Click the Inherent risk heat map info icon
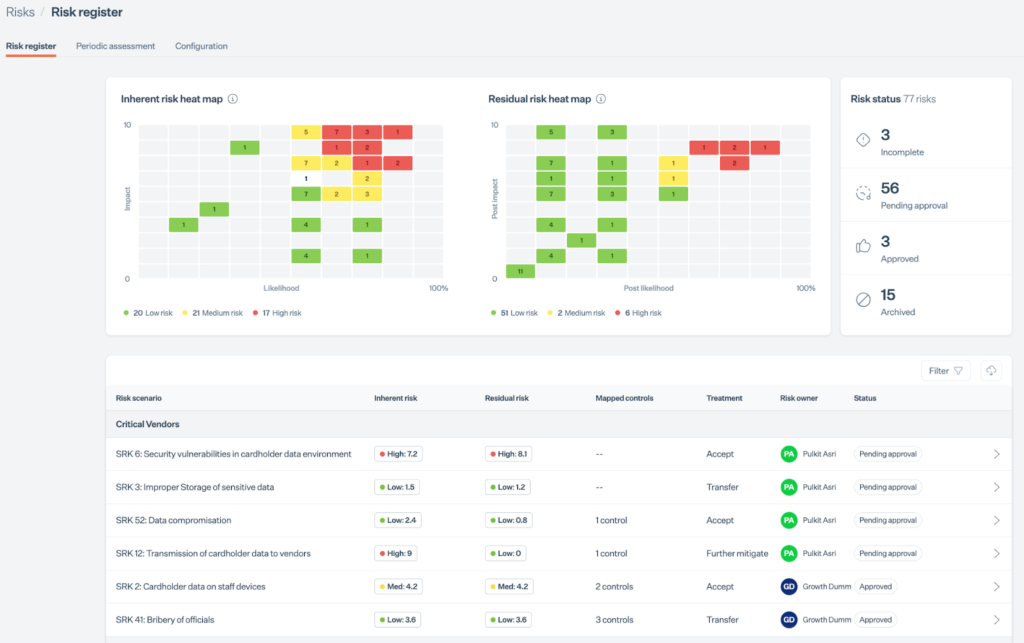 coord(233,99)
